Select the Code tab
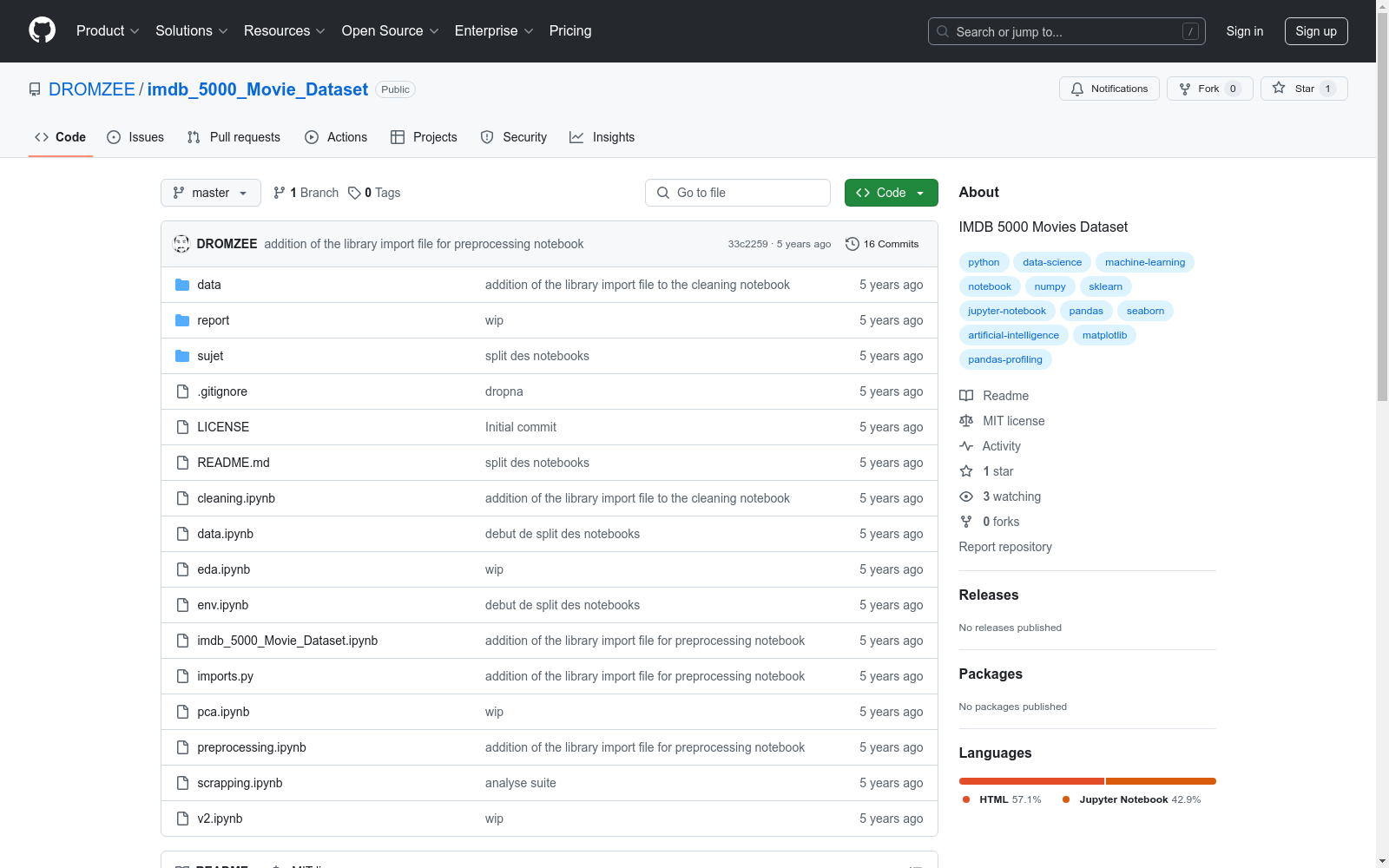Viewport: 1389px width, 868px height. [61, 137]
